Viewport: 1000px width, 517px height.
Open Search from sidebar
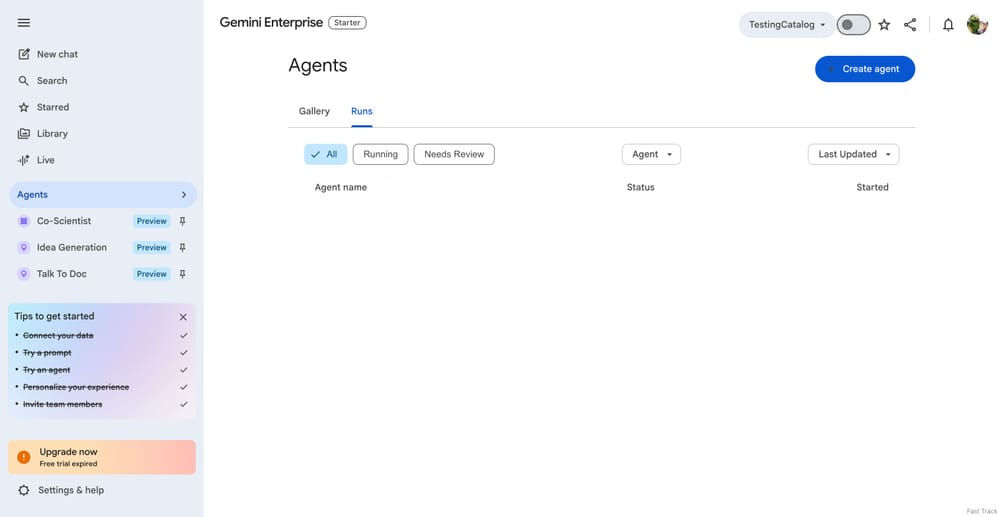52,81
